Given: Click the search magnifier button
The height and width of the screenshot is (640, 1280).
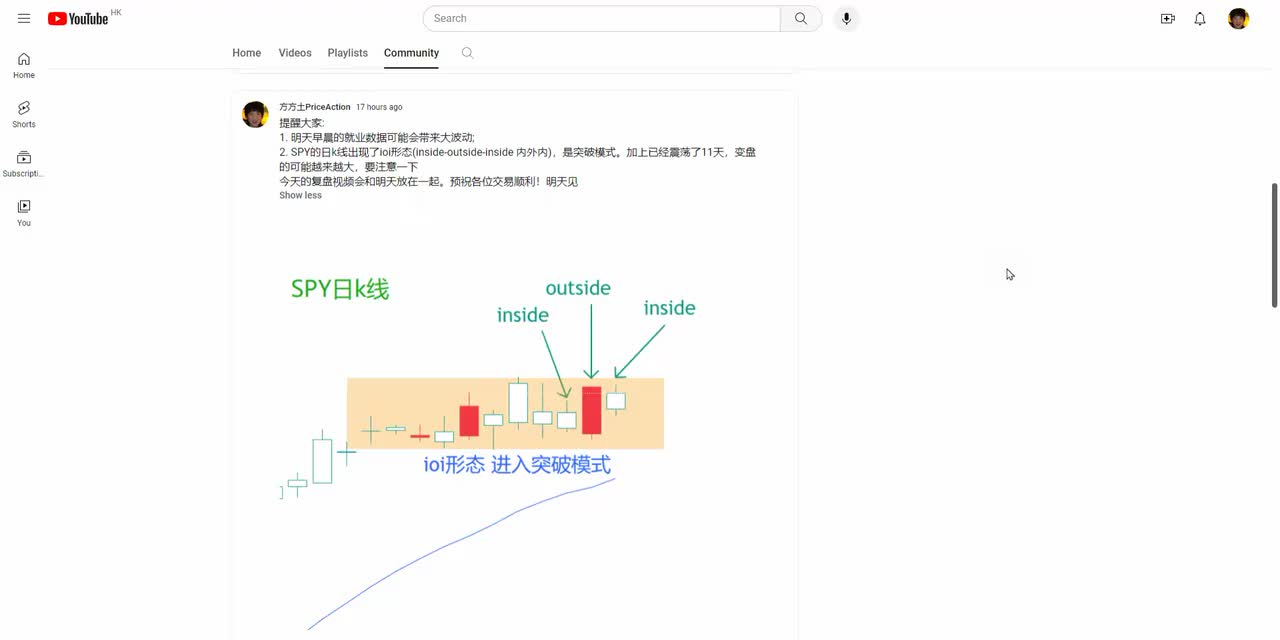Looking at the screenshot, I should (x=801, y=18).
